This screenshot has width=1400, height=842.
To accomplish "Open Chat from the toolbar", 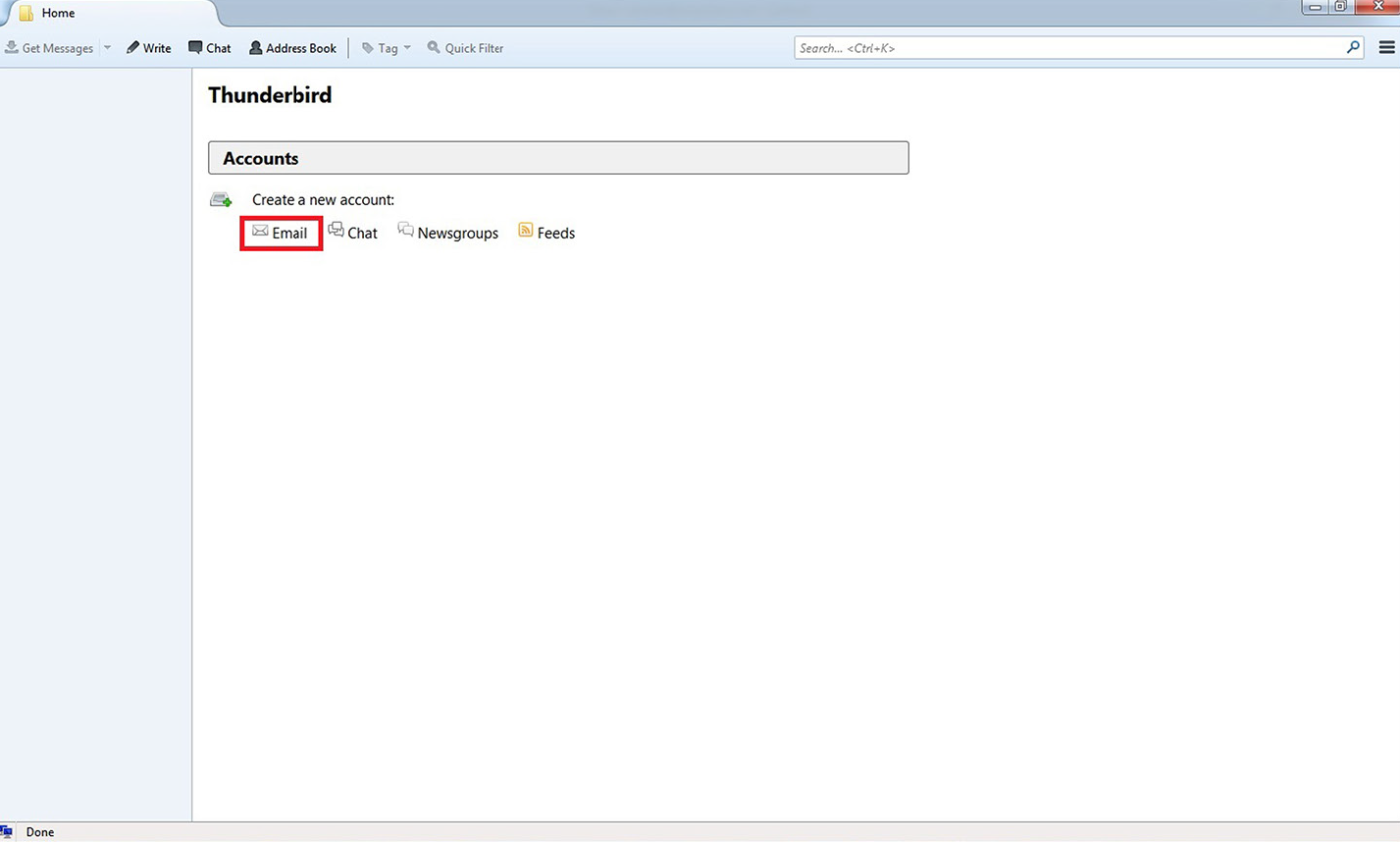I will [210, 48].
